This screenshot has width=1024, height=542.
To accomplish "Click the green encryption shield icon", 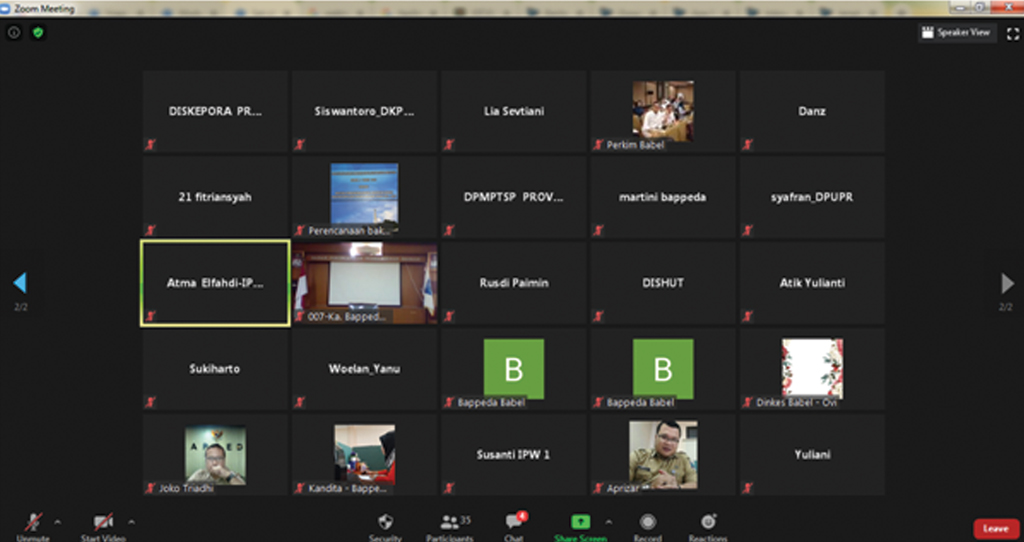I will coord(38,32).
